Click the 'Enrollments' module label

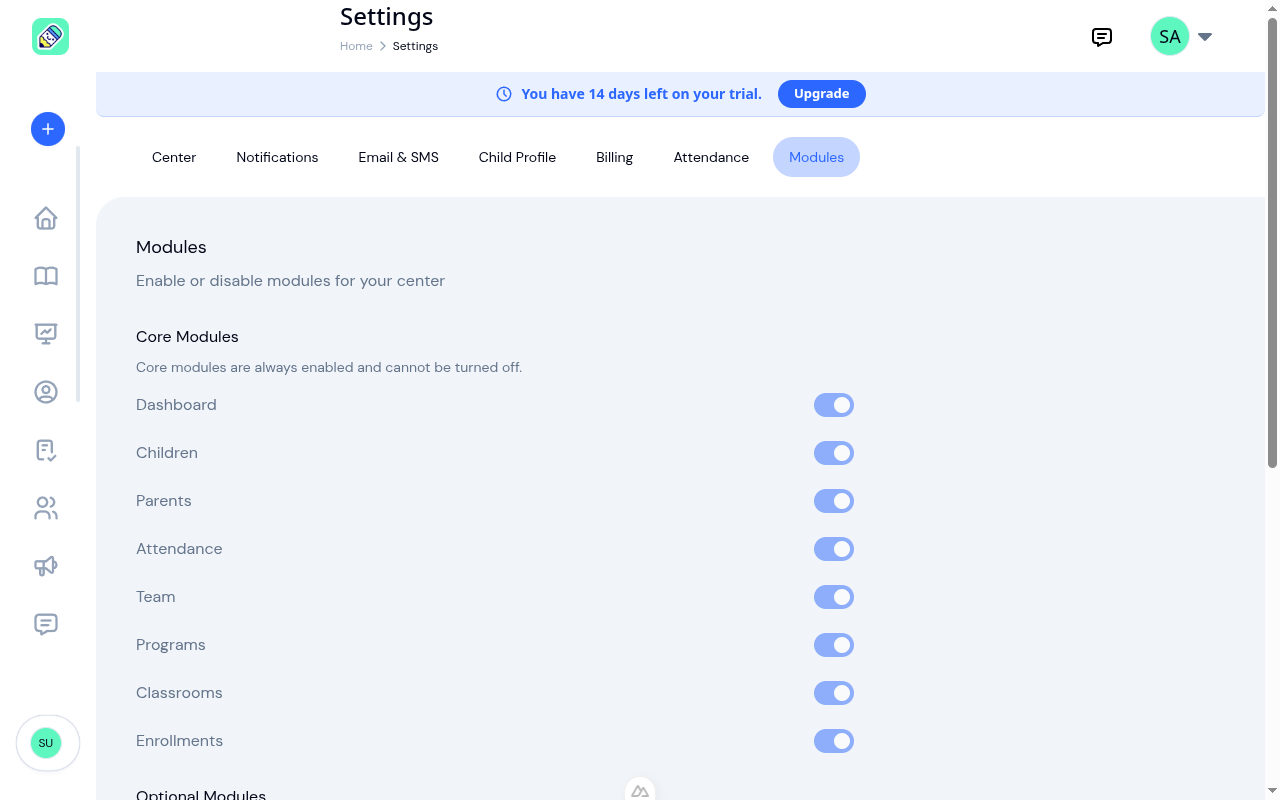[179, 741]
